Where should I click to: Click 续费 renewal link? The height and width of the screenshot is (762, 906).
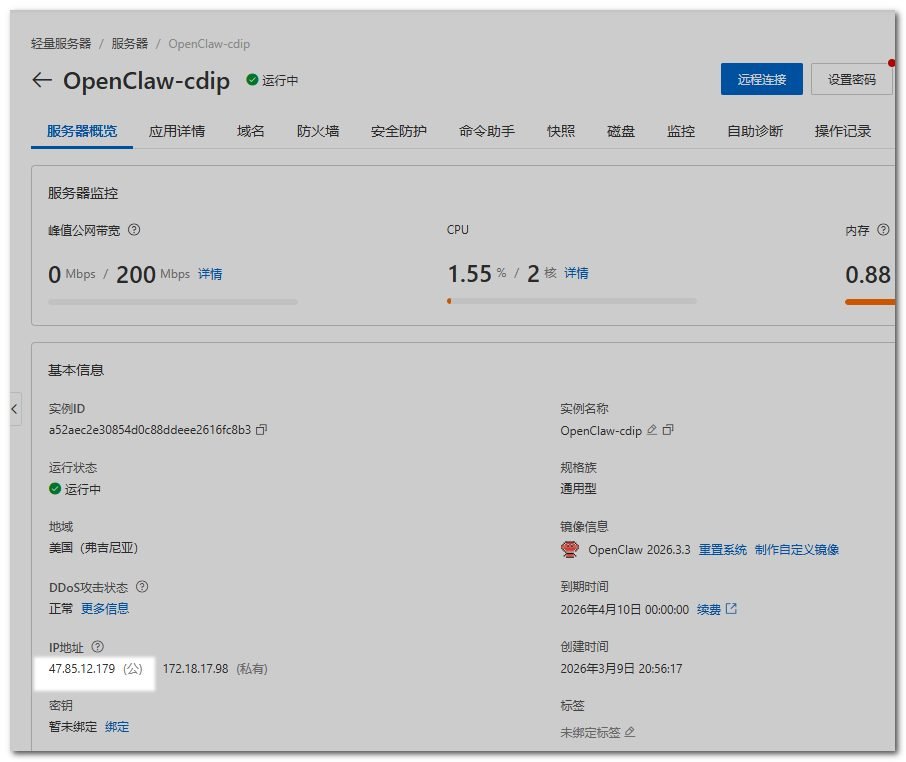pos(709,609)
